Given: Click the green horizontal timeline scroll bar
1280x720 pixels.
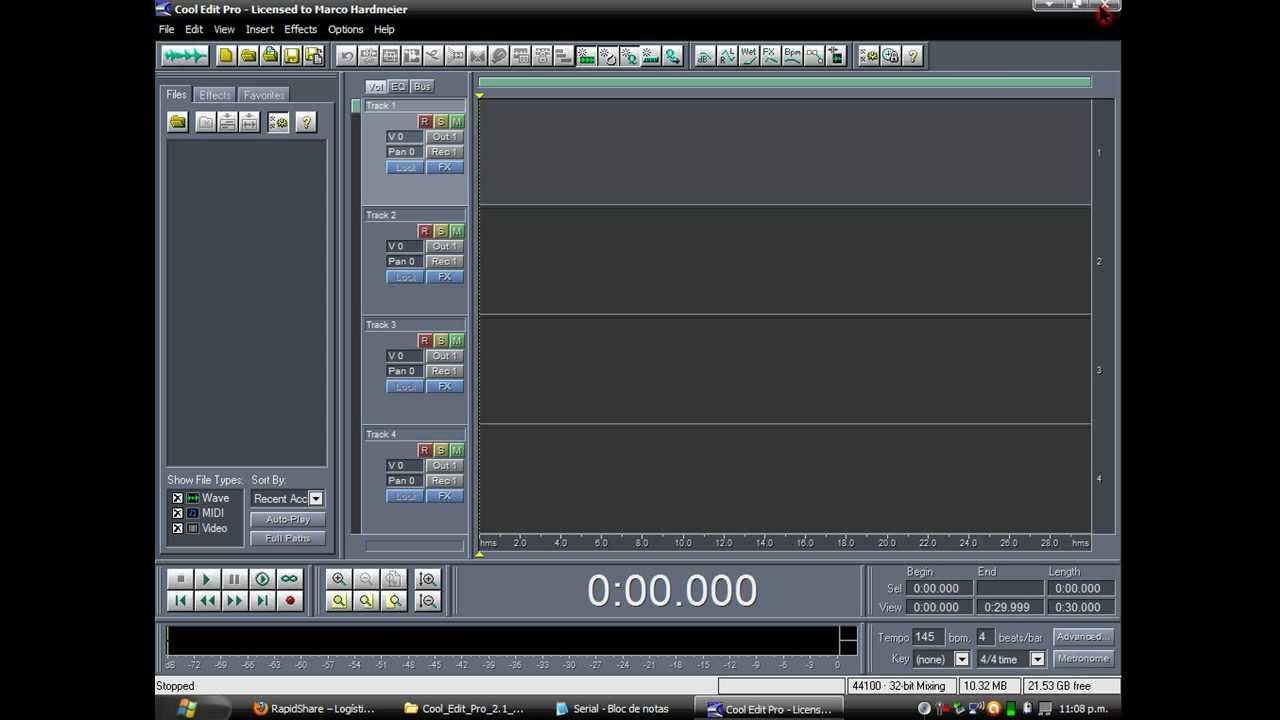Looking at the screenshot, I should [785, 83].
